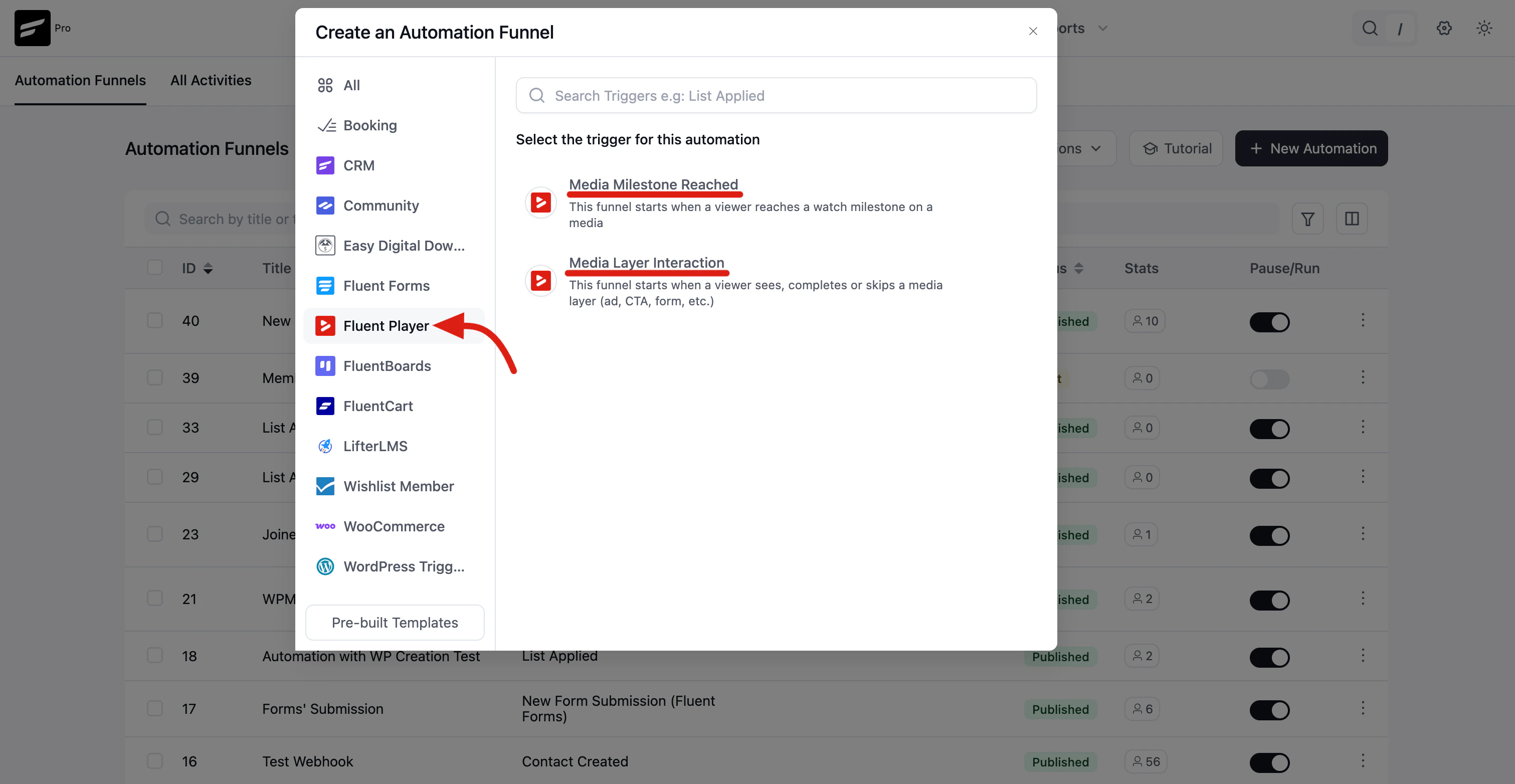Image resolution: width=1515 pixels, height=784 pixels.
Task: Open the column layout icon
Action: [x=1352, y=219]
